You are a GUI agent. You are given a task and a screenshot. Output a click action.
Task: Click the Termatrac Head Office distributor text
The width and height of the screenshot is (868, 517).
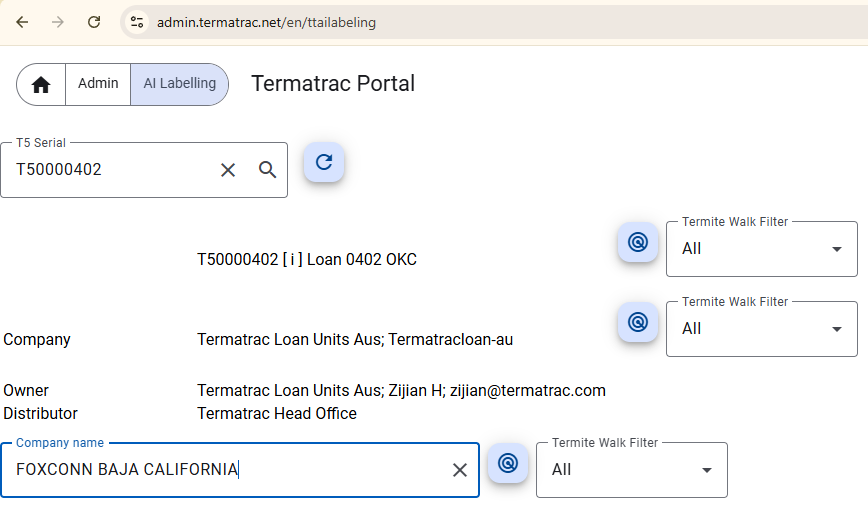pyautogui.click(x=277, y=413)
